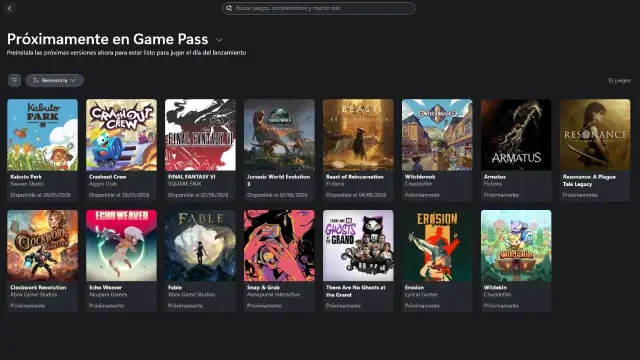Click There Are No Ghosts at the Grand title
This screenshot has height=360, width=640.
(356, 291)
